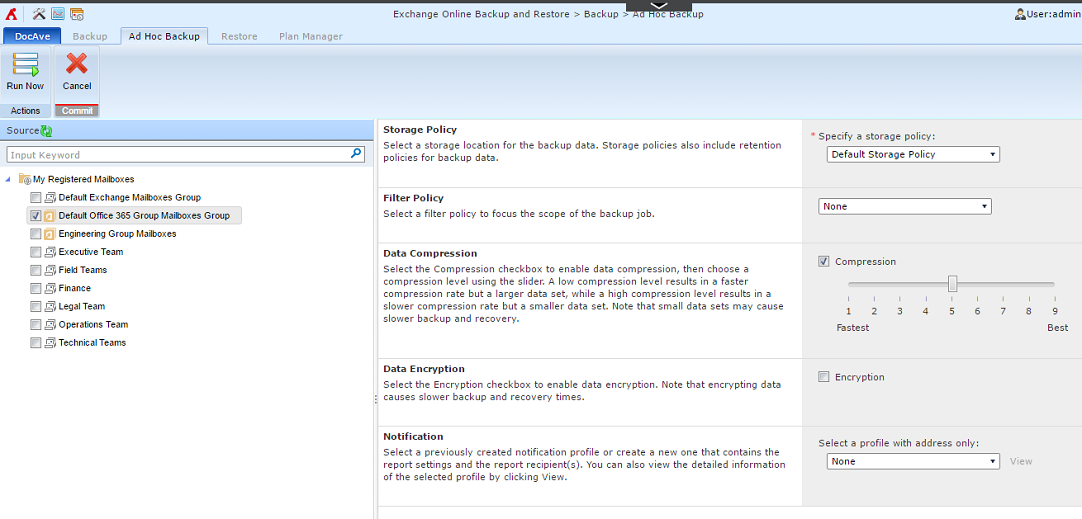
Task: Click the Run Now action icon
Action: point(26,64)
